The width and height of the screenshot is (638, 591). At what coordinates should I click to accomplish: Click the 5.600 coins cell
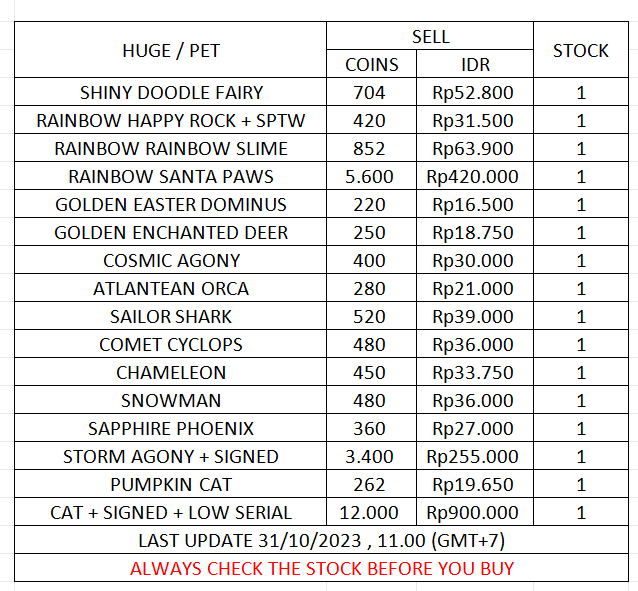click(372, 177)
